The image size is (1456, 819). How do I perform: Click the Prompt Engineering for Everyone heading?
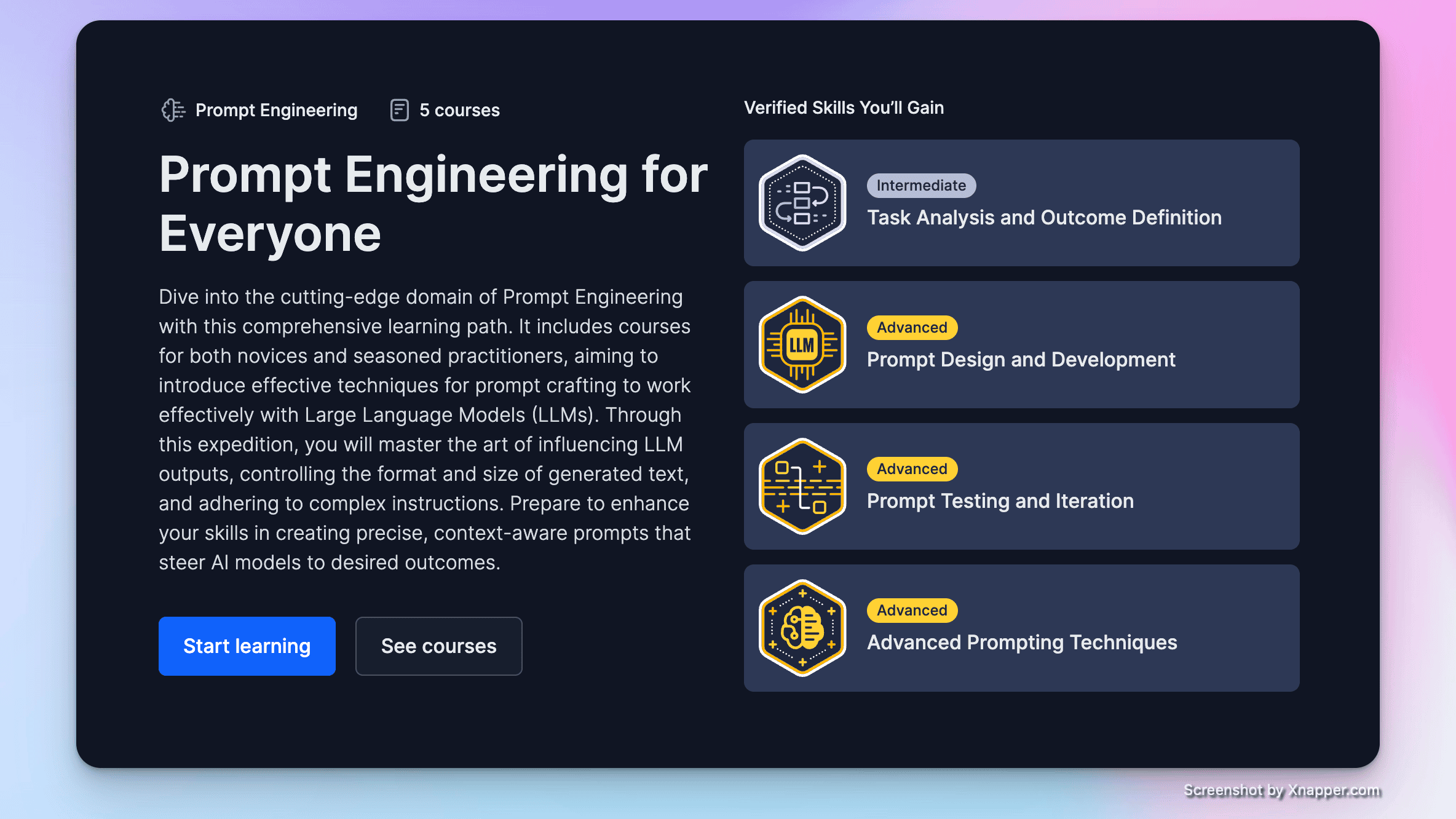point(433,203)
